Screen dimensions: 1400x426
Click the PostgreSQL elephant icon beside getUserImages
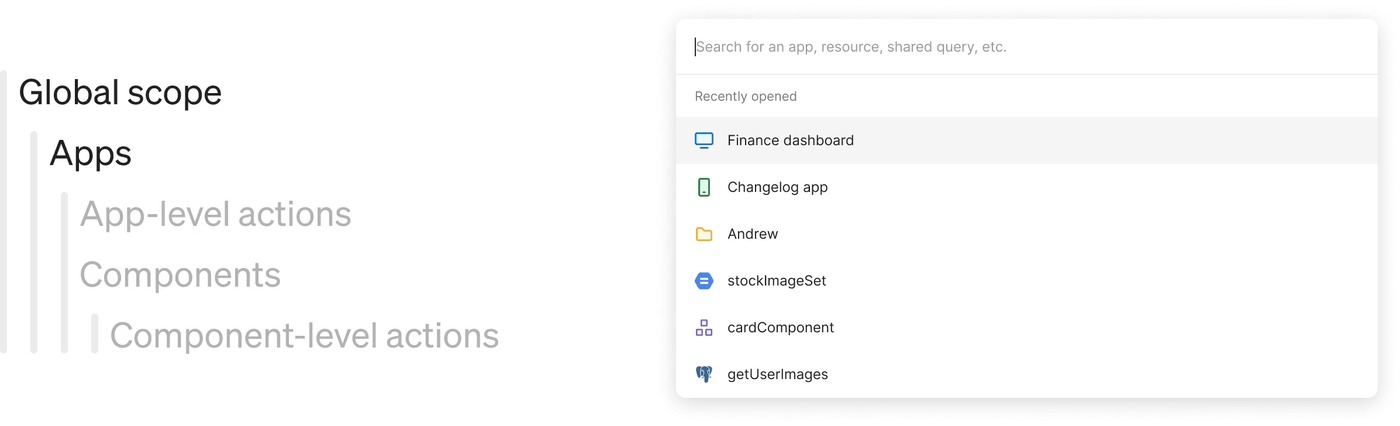[704, 374]
